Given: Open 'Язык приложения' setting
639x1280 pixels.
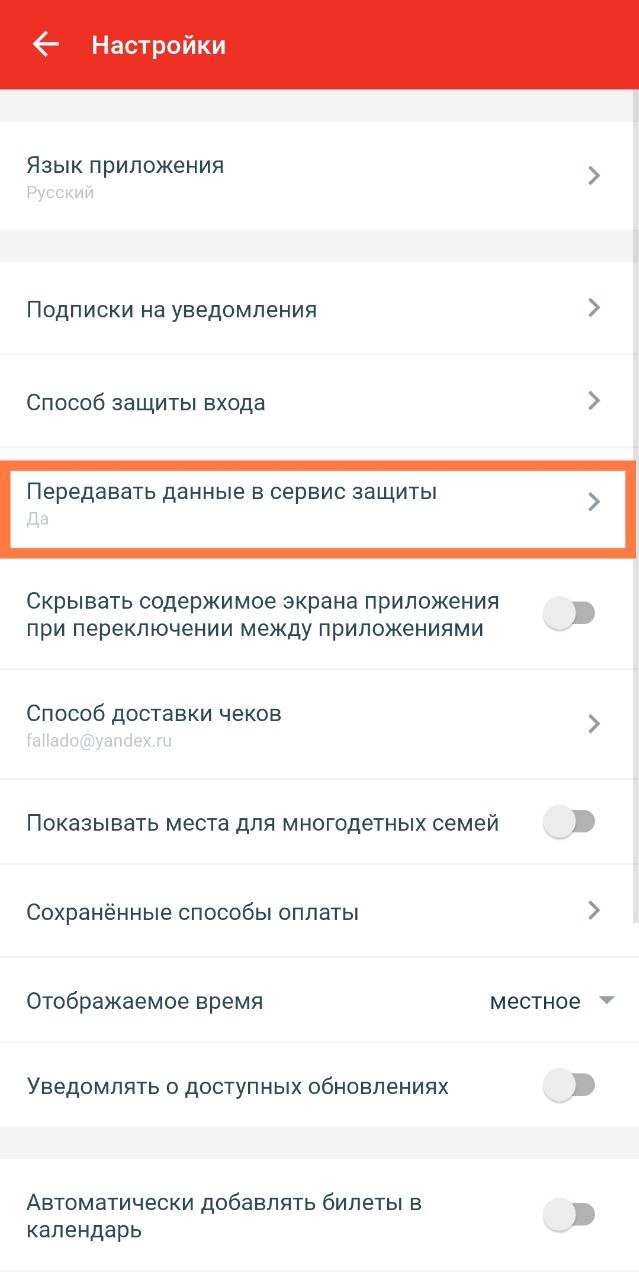Looking at the screenshot, I should coord(125,166).
